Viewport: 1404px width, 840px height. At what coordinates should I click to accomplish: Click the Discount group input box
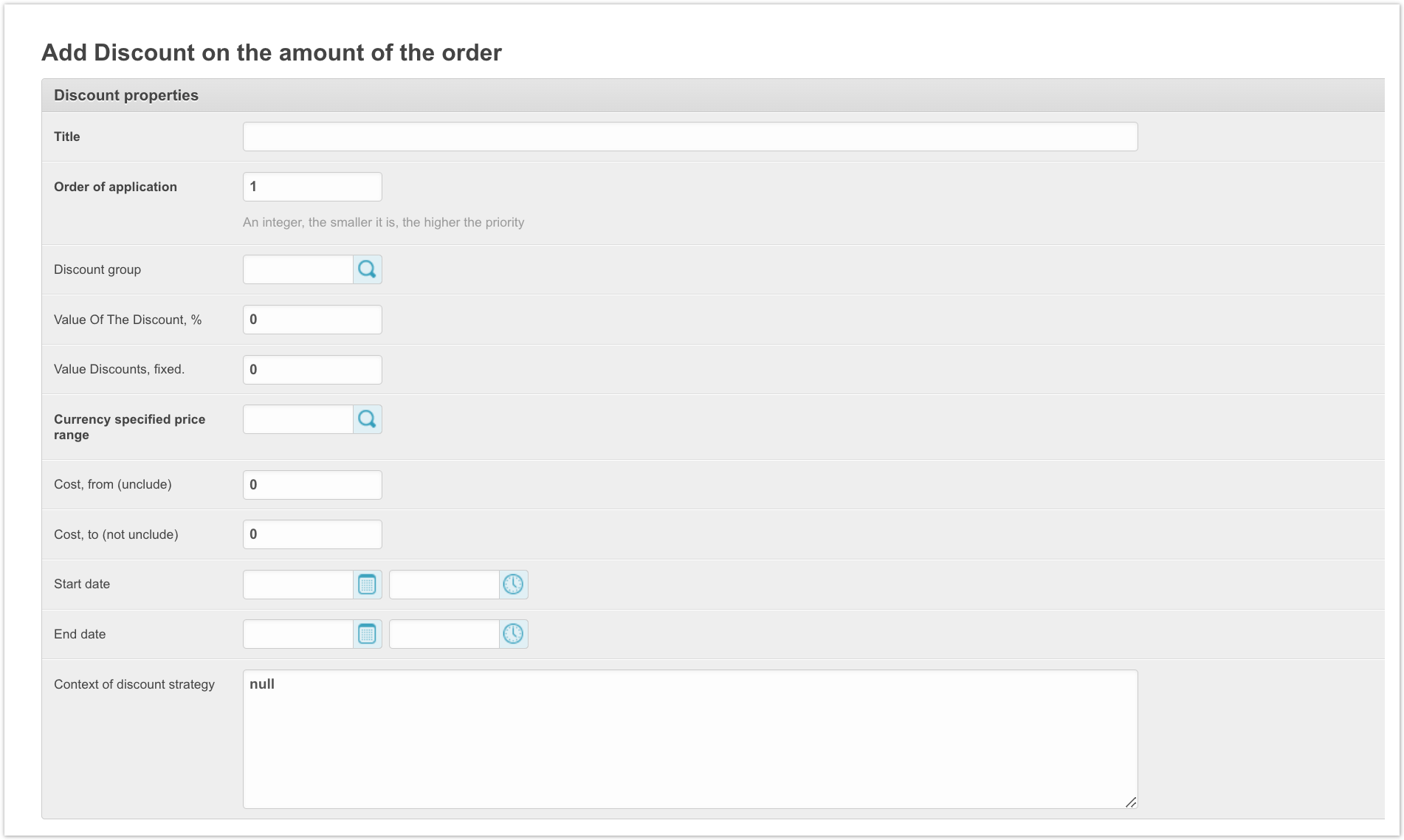click(298, 269)
